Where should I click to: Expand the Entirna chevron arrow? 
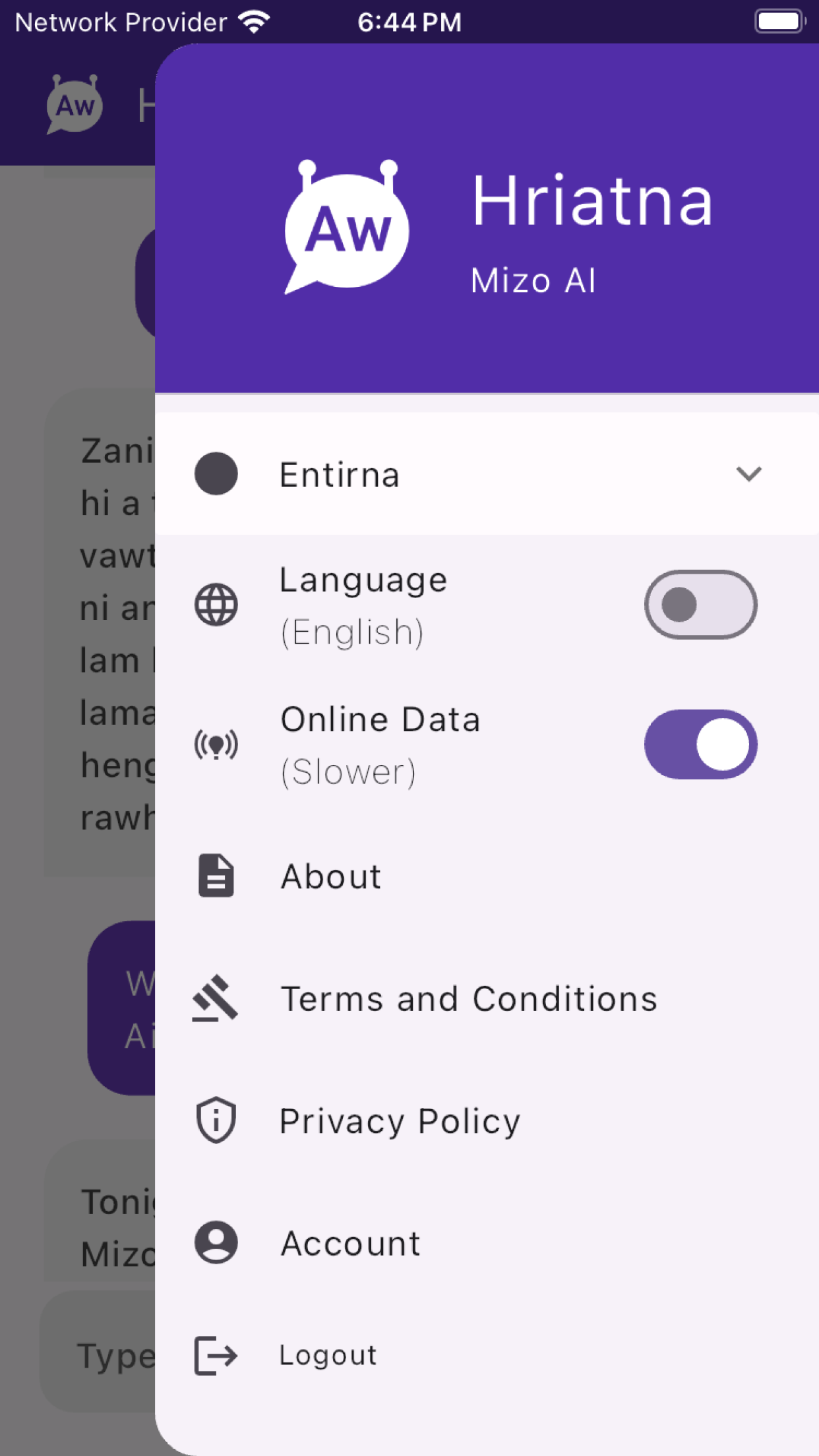(x=749, y=473)
